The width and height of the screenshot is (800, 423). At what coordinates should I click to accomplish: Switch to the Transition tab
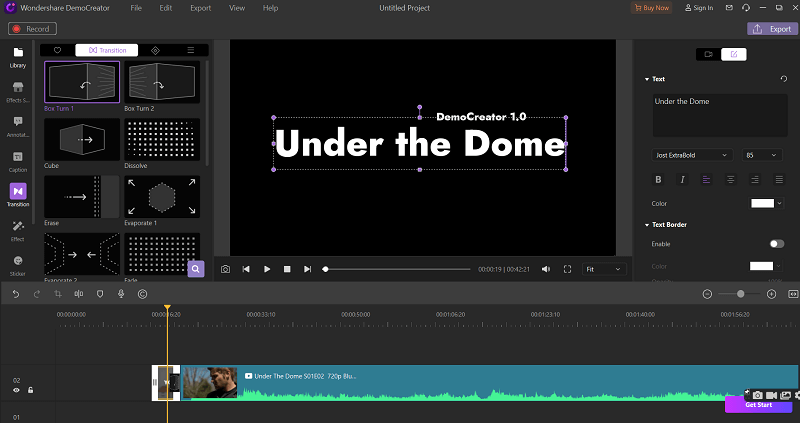pos(107,50)
